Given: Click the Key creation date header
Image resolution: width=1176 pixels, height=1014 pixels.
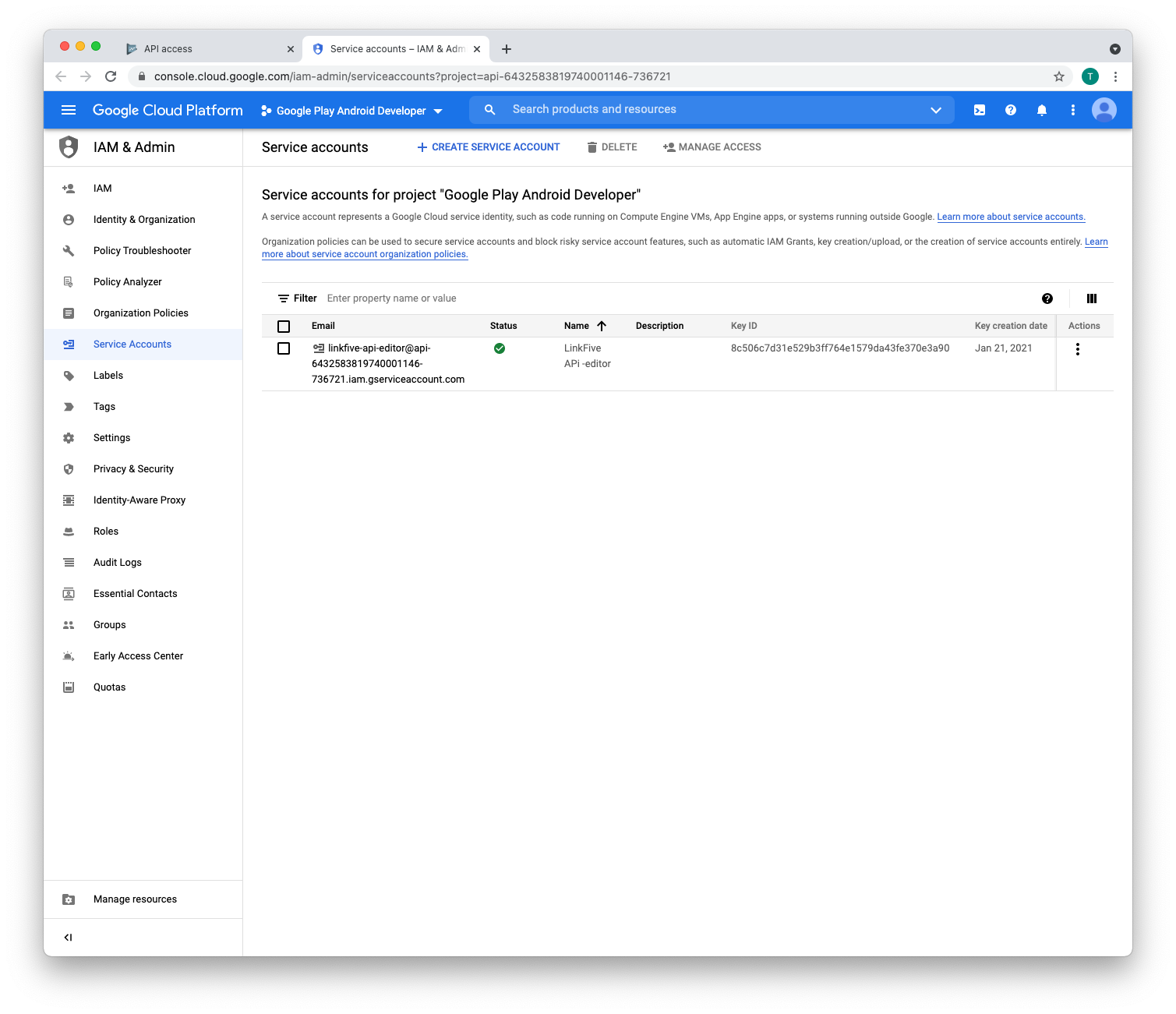Looking at the screenshot, I should tap(1011, 326).
